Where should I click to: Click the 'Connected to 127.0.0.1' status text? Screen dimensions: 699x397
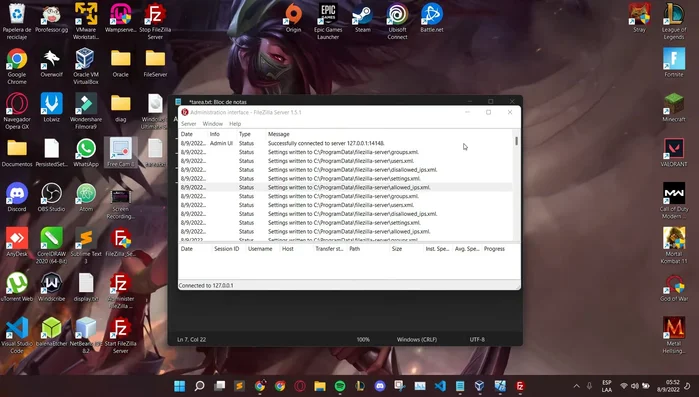[x=206, y=285]
